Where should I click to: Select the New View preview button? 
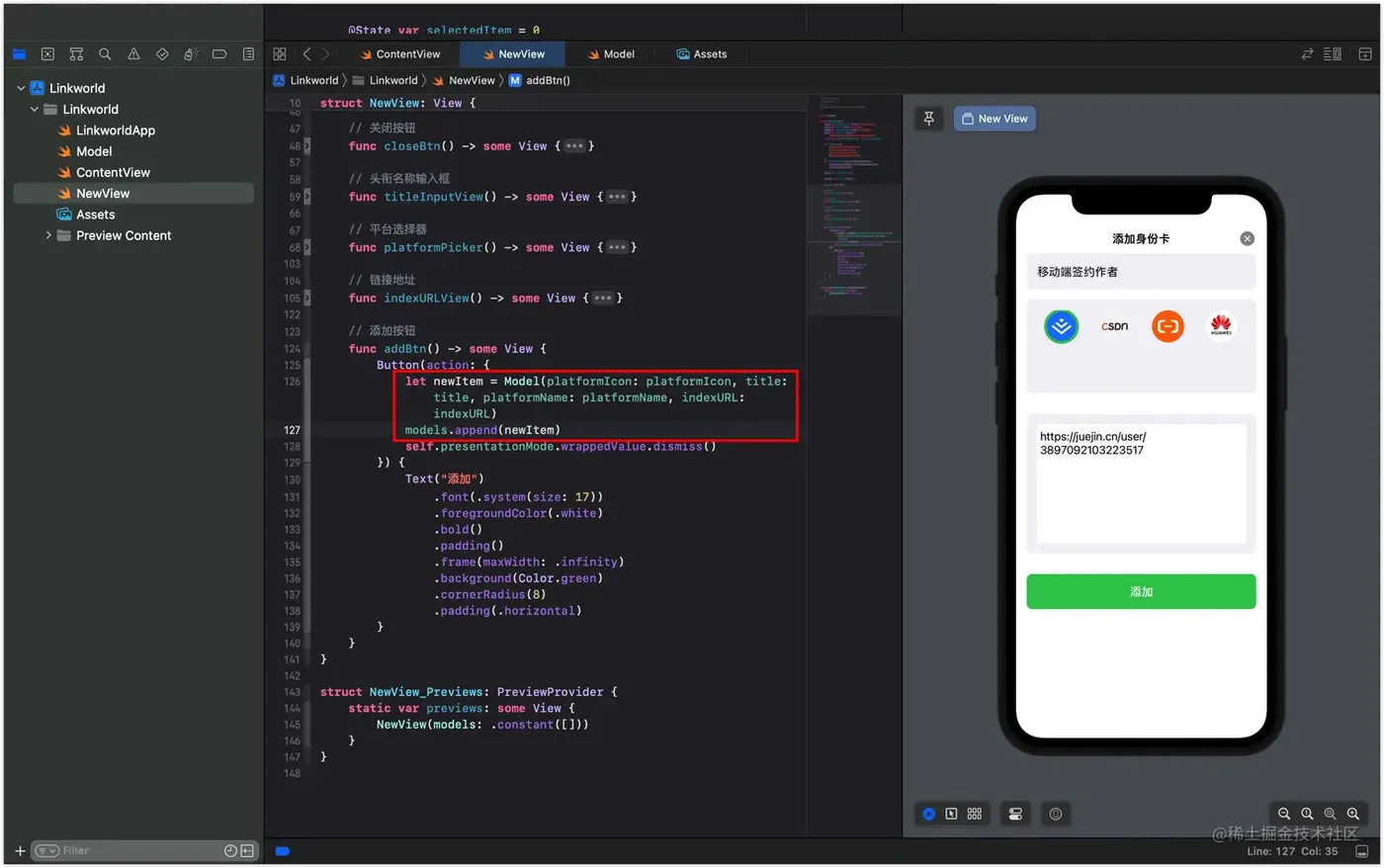pyautogui.click(x=995, y=119)
